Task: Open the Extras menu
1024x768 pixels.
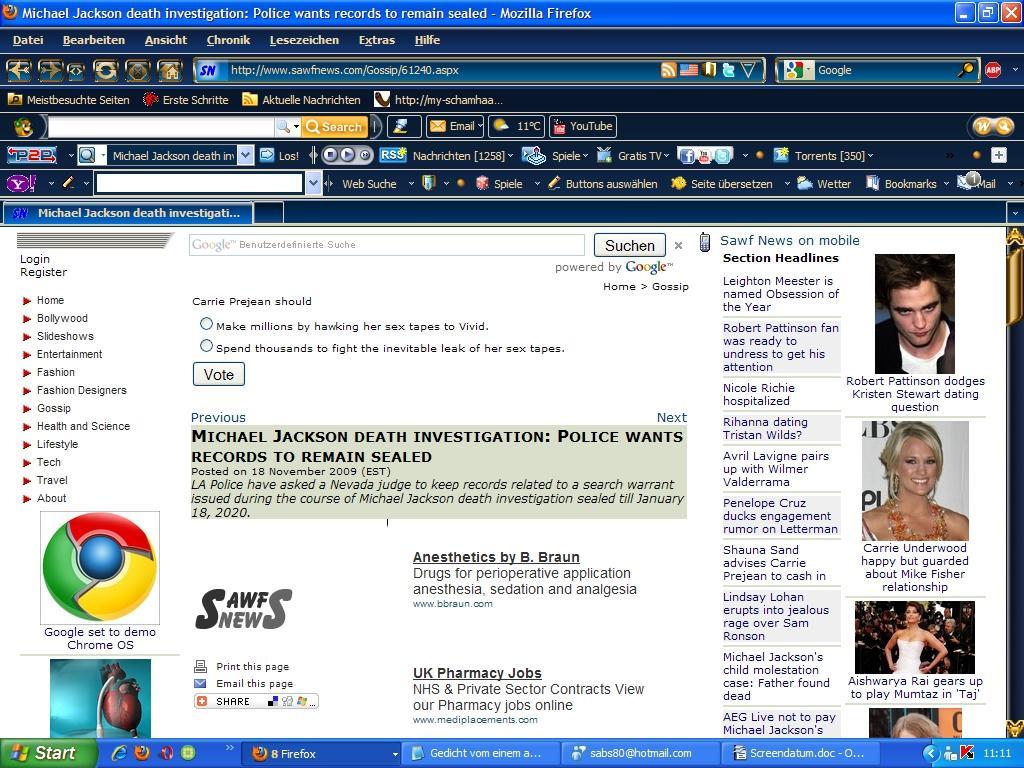Action: point(377,40)
